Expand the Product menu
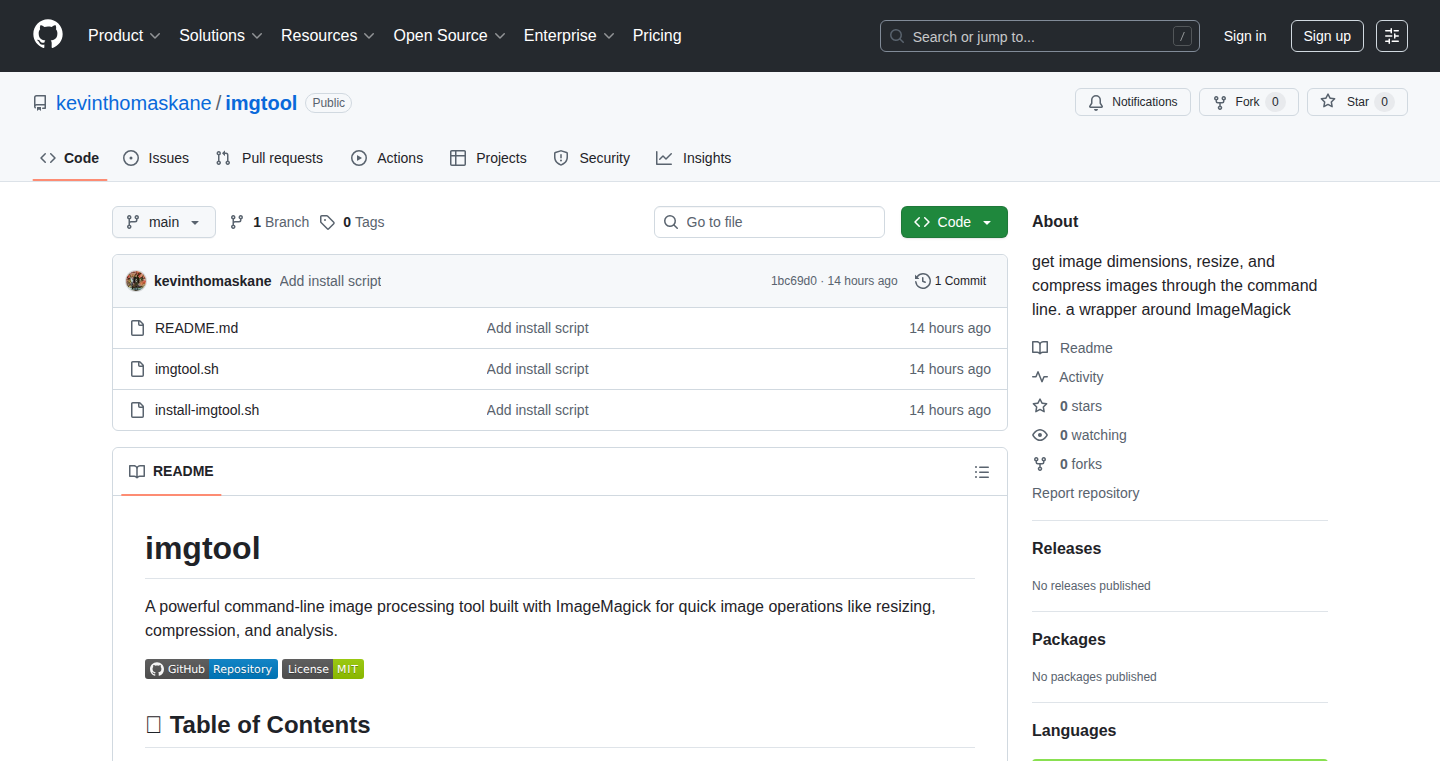The width and height of the screenshot is (1440, 761). tap(124, 36)
